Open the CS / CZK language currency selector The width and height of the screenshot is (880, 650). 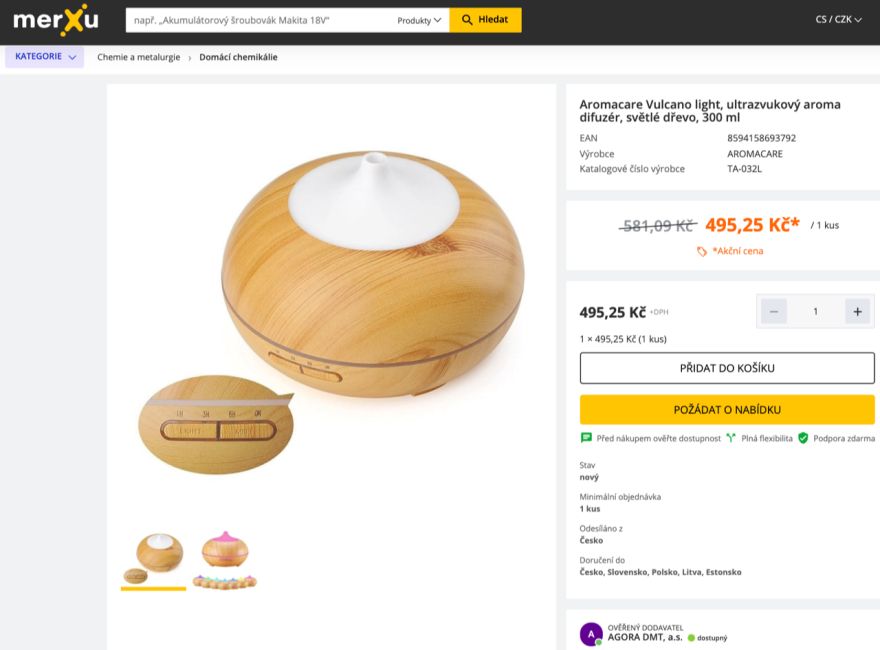click(838, 19)
